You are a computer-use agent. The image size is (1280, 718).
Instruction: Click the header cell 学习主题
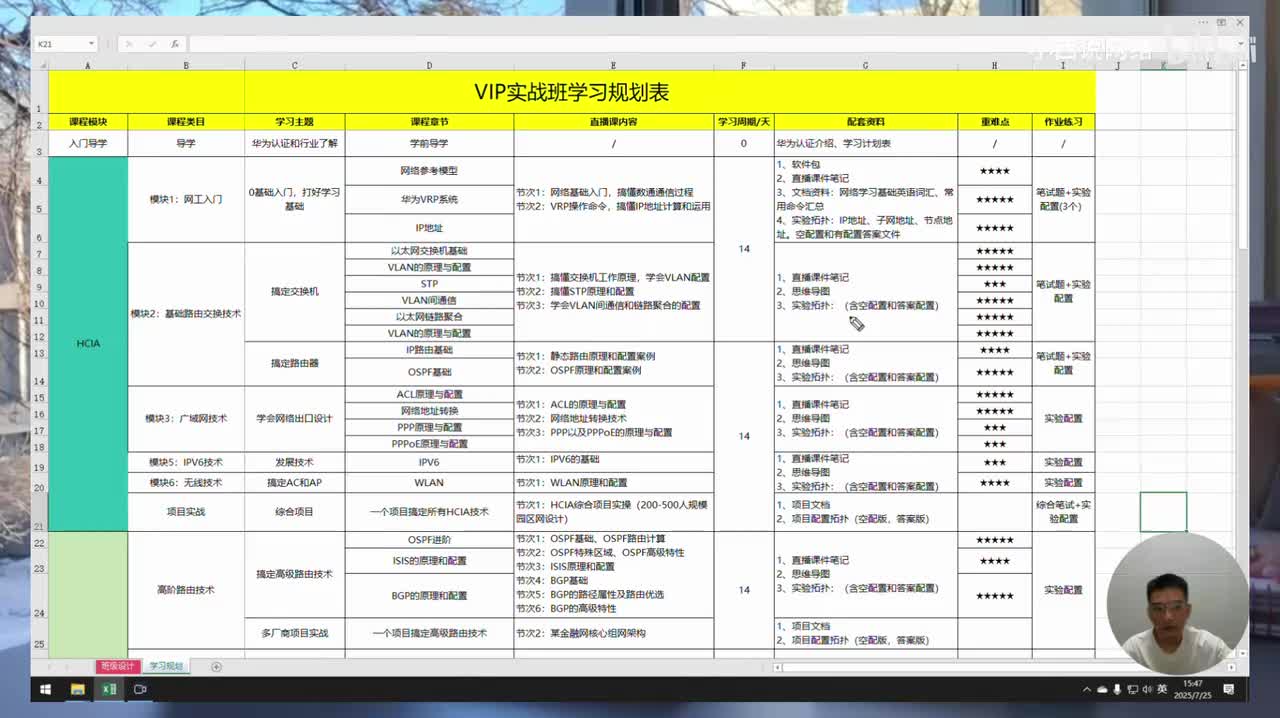(x=295, y=122)
